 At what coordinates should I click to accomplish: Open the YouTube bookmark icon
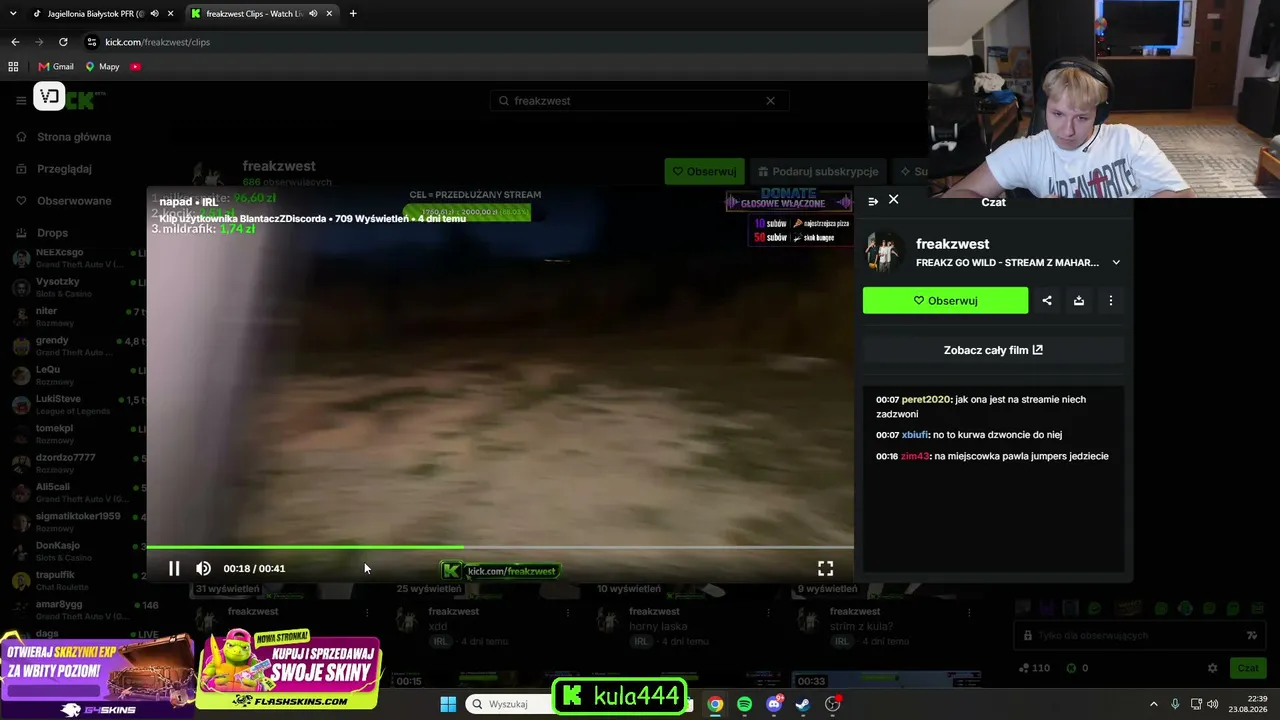[135, 67]
